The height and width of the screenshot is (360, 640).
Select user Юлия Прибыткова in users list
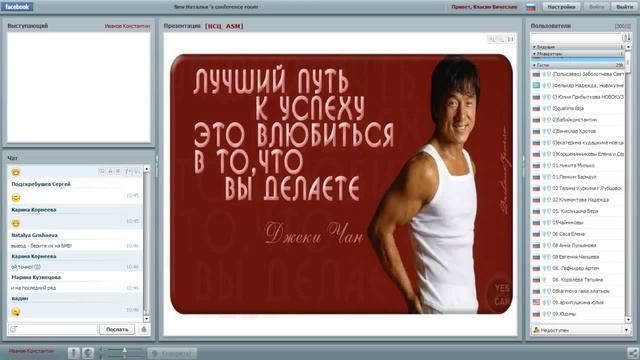pos(578,97)
